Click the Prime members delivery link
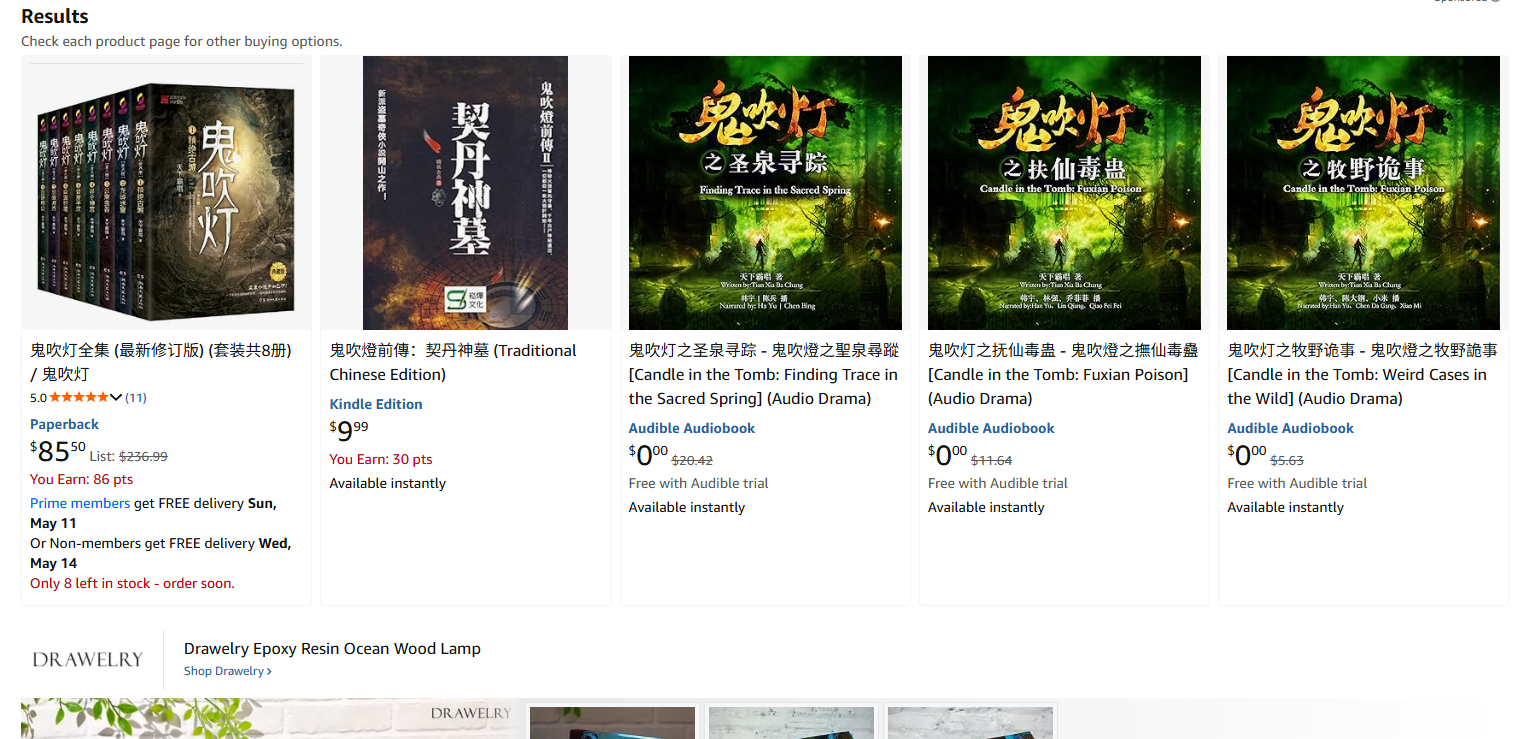Viewport: 1531px width, 739px height. click(80, 503)
